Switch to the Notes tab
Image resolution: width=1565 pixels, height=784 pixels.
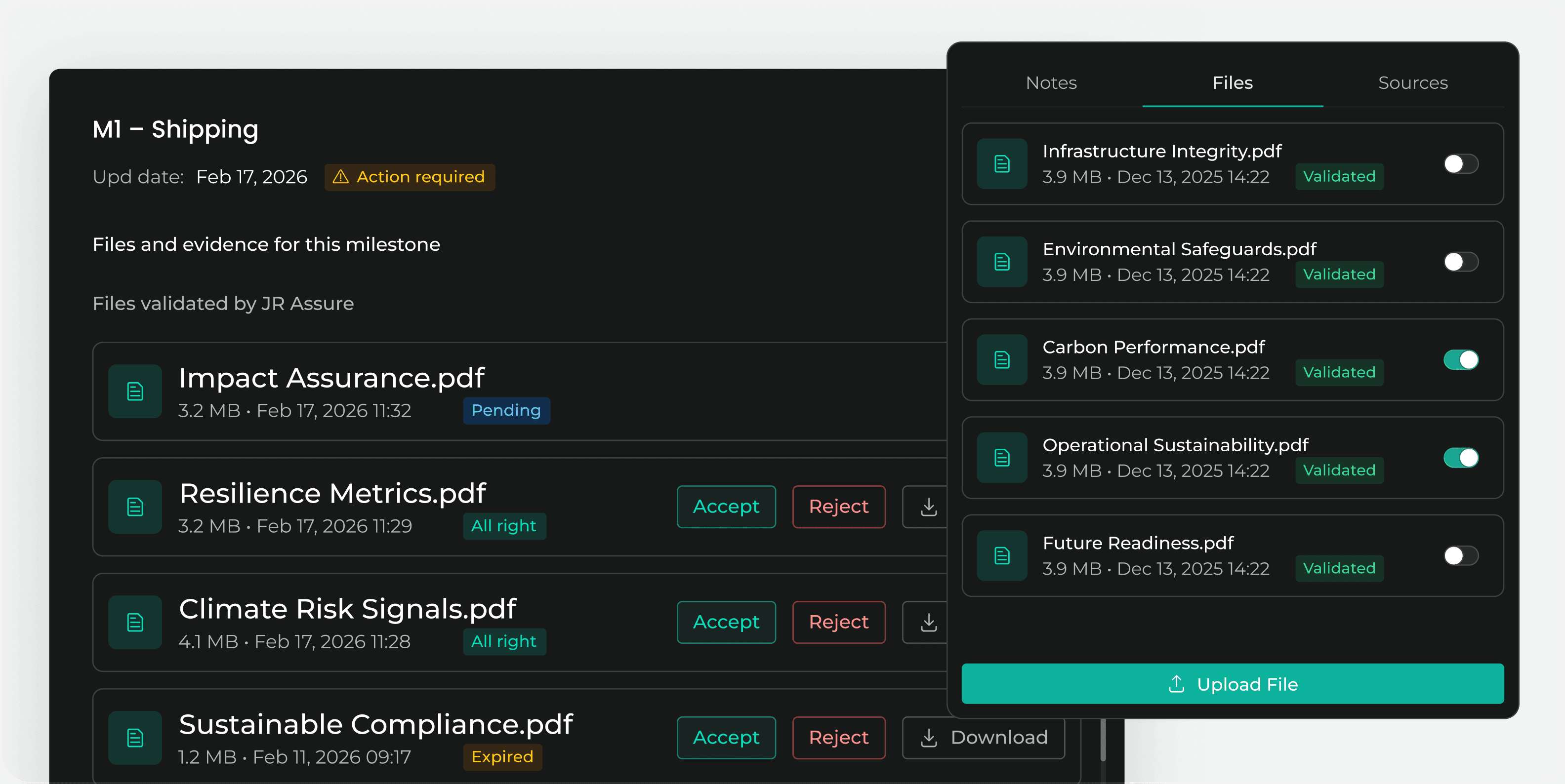click(x=1051, y=82)
